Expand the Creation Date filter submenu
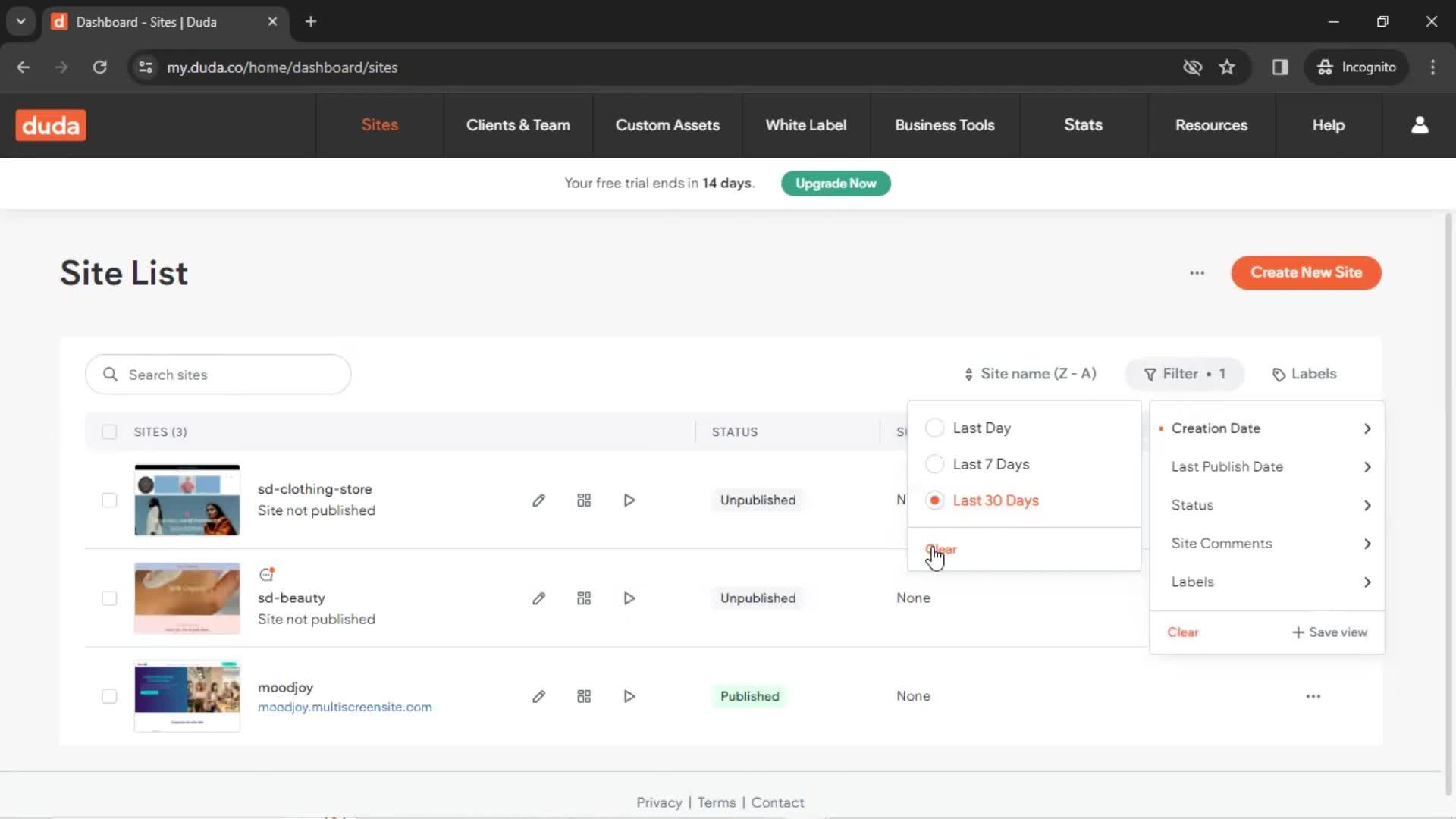The width and height of the screenshot is (1456, 819). 1267,428
